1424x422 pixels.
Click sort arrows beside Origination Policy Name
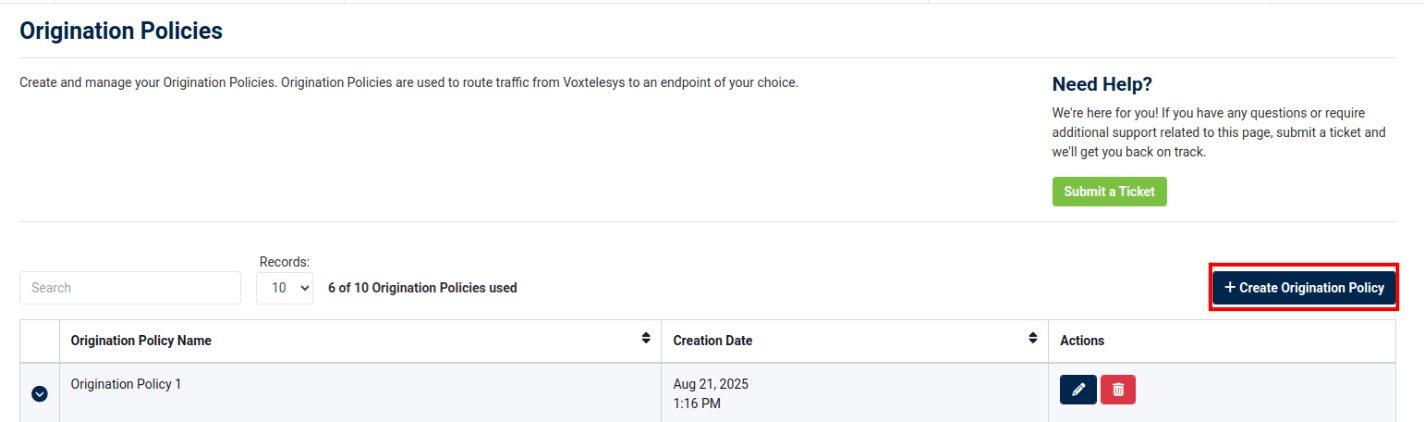click(x=646, y=339)
